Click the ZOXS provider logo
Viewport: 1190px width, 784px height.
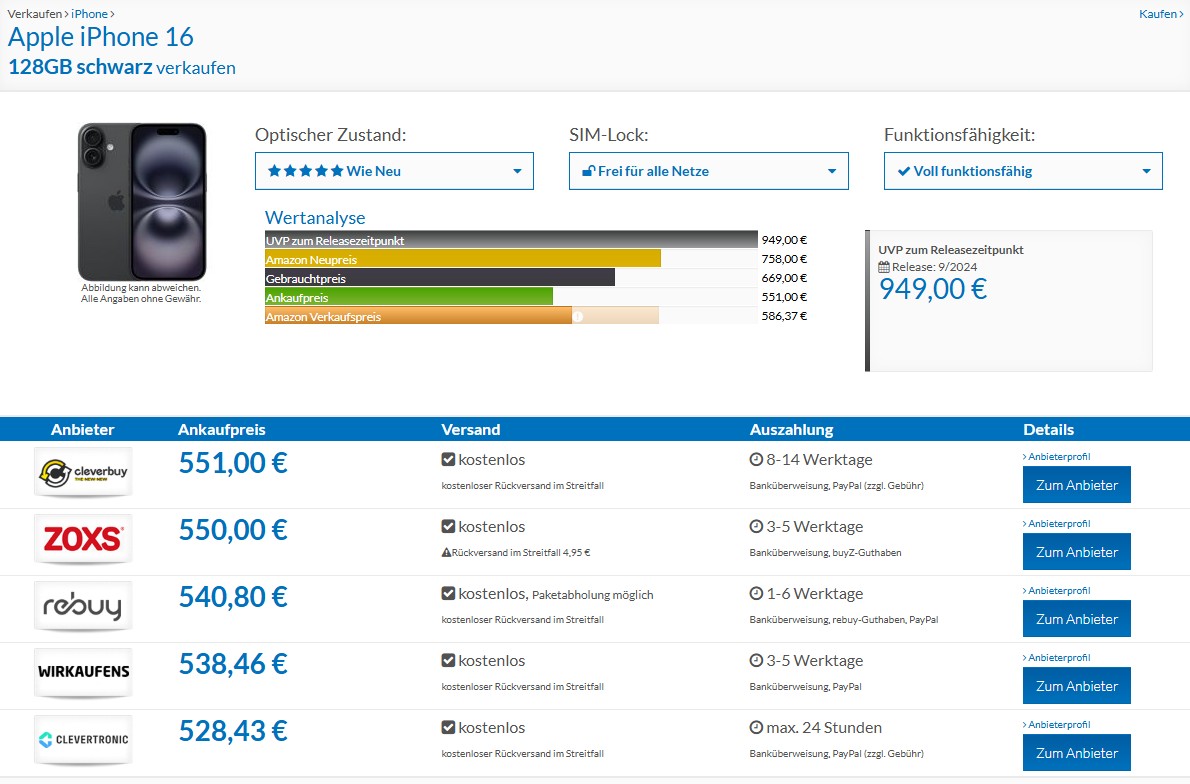coord(83,539)
